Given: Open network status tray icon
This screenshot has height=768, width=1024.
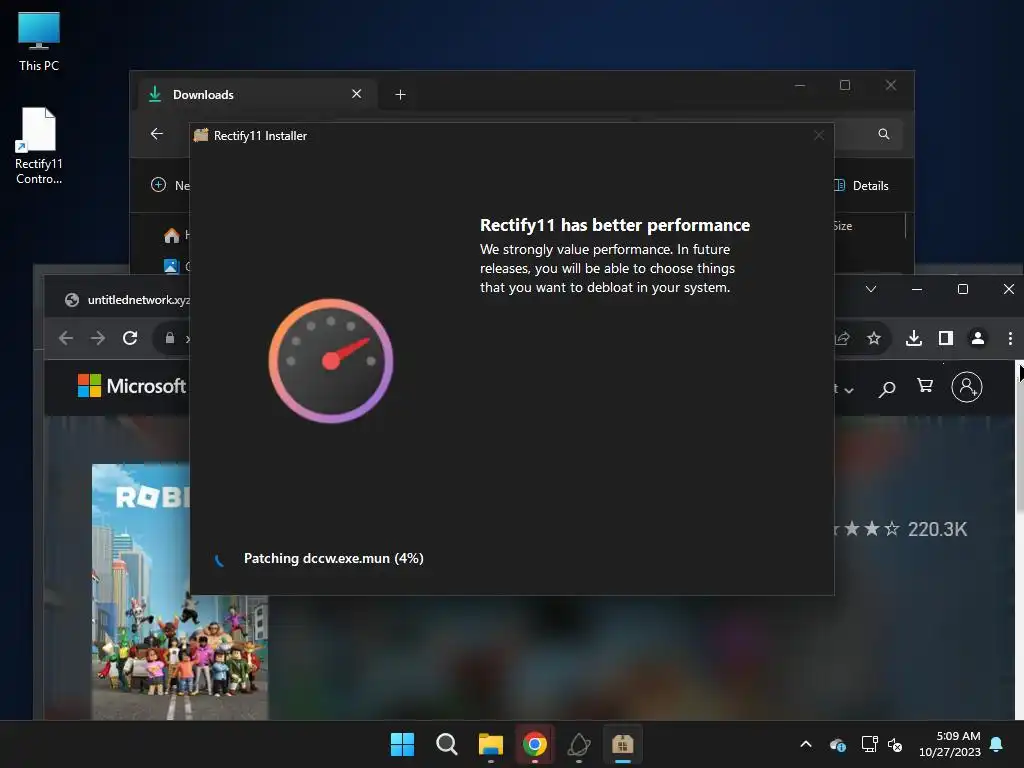Looking at the screenshot, I should [x=869, y=744].
